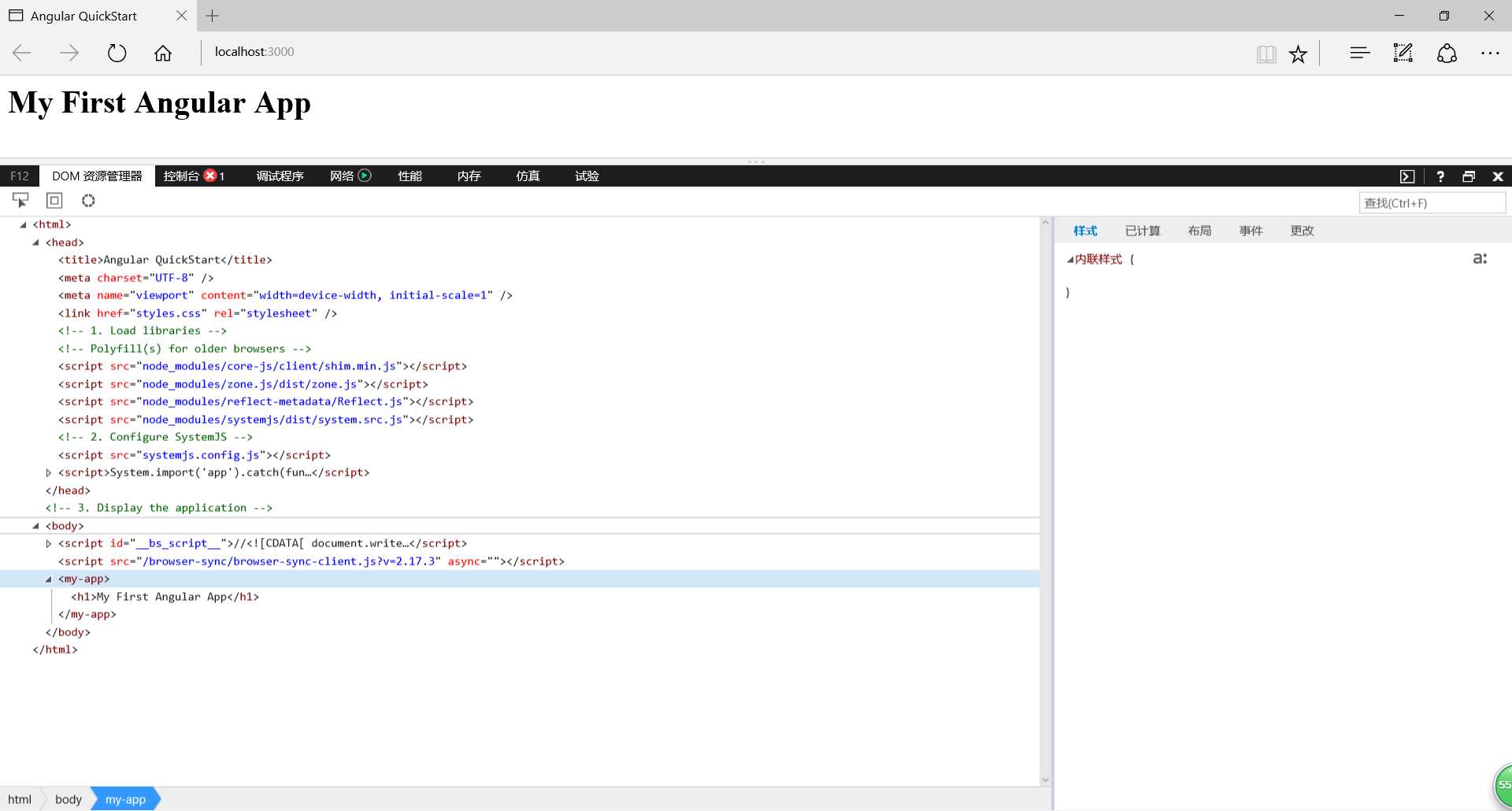This screenshot has height=811, width=1512.
Task: Make a web note with pen icon
Action: [x=1403, y=53]
